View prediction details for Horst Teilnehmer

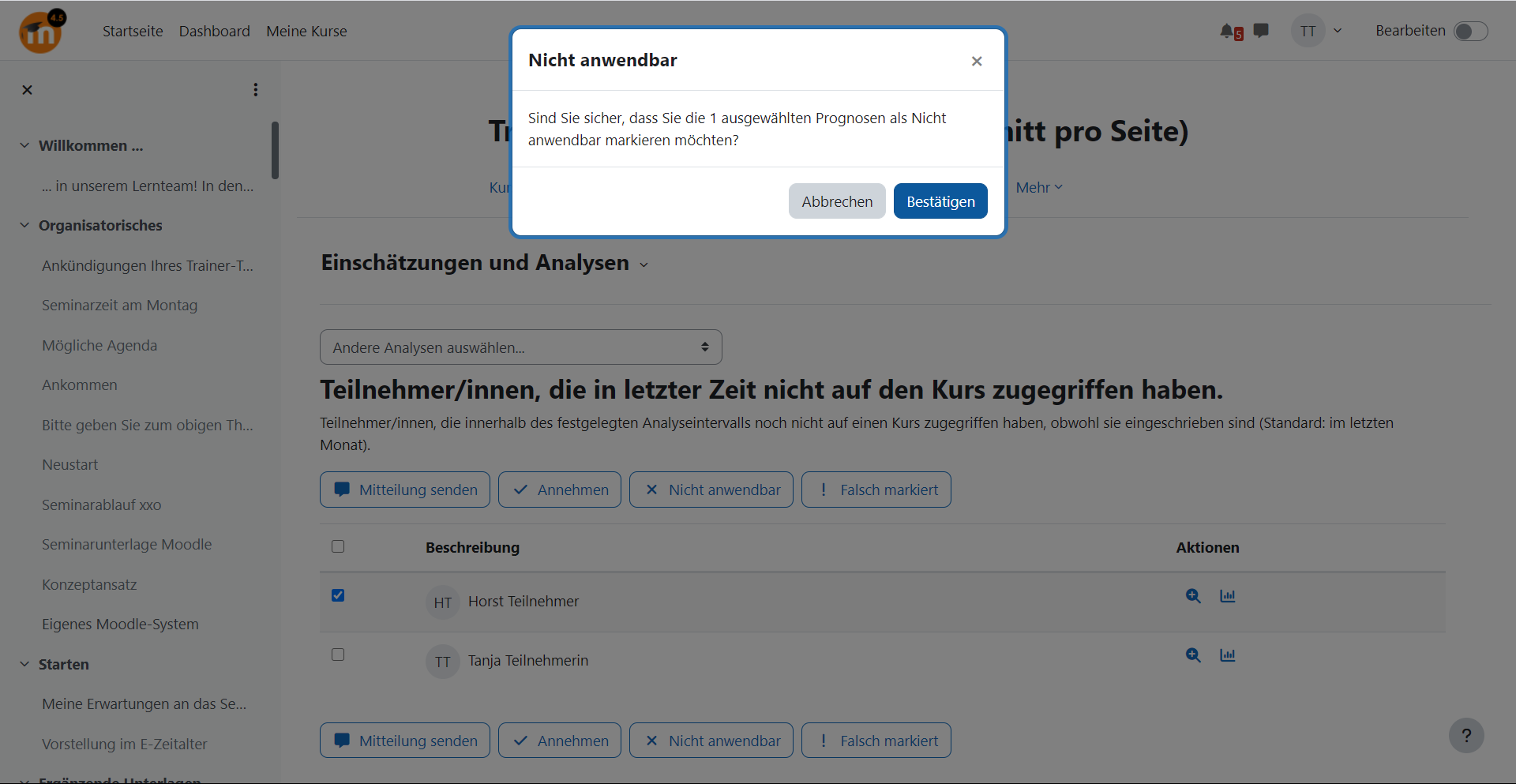pyautogui.click(x=1193, y=596)
